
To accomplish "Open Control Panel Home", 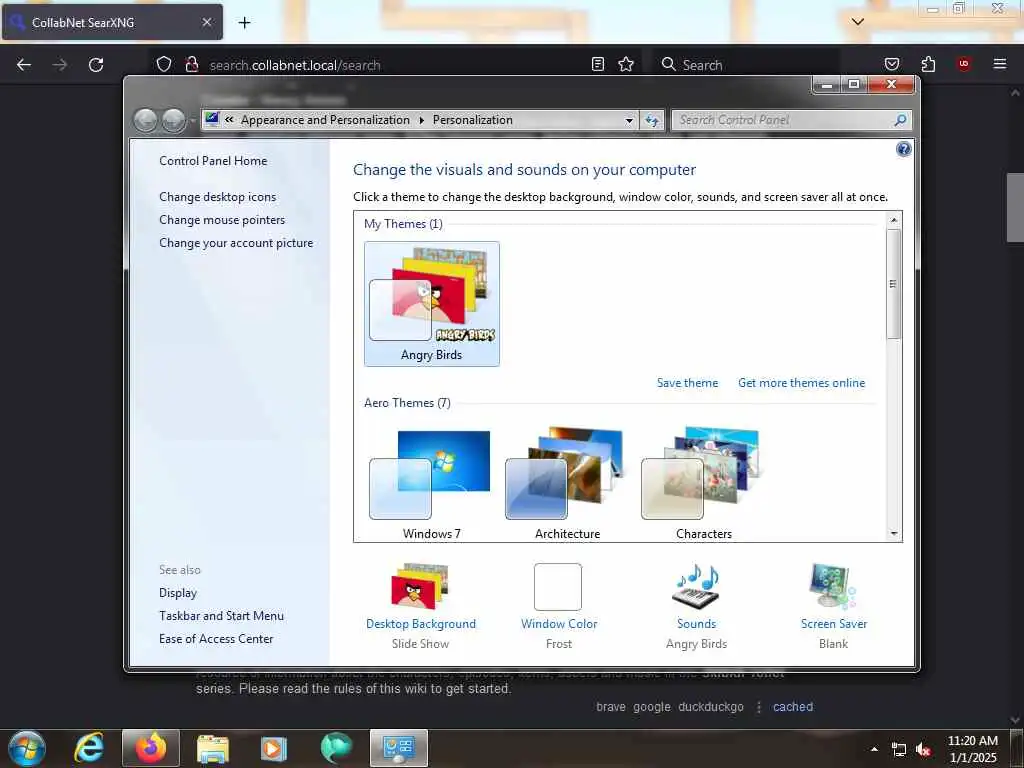I will 213,161.
